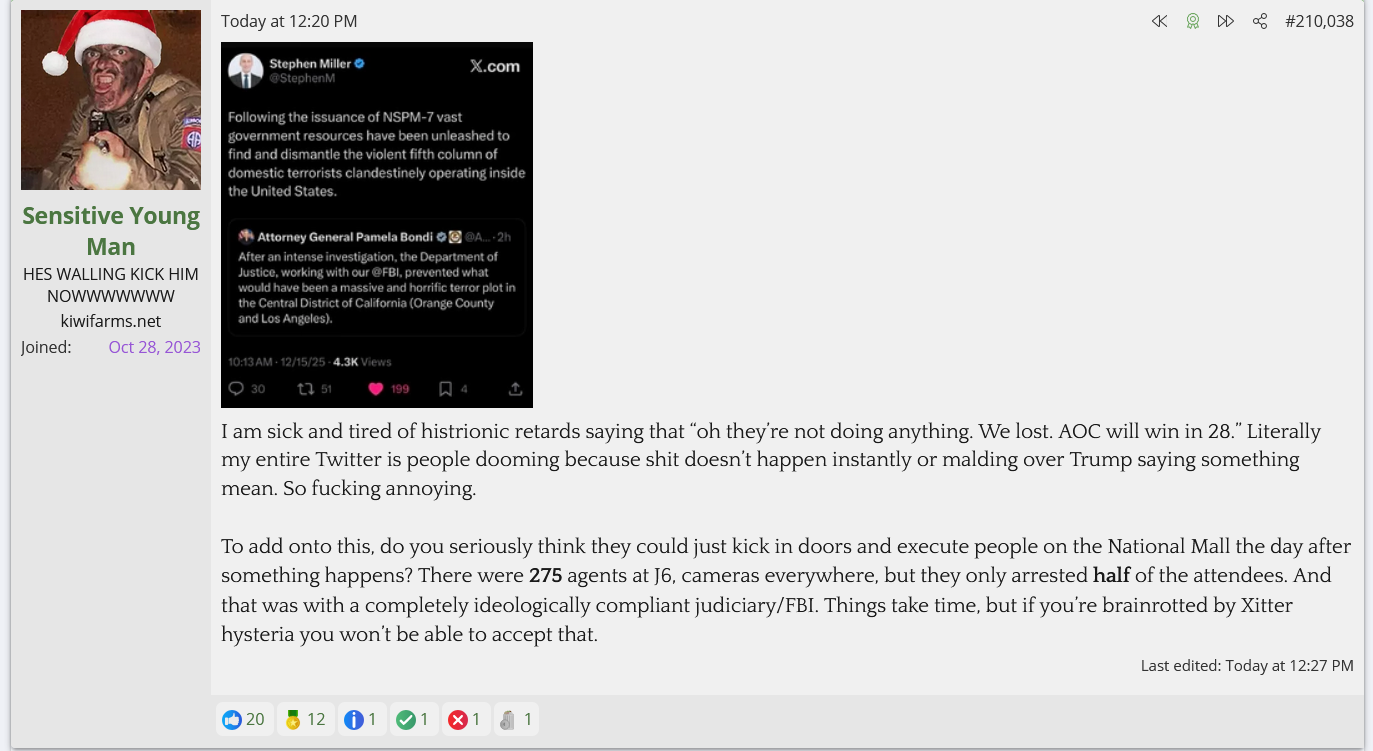Click the thumbs-up Like reaction
The width and height of the screenshot is (1373, 751).
coord(232,719)
